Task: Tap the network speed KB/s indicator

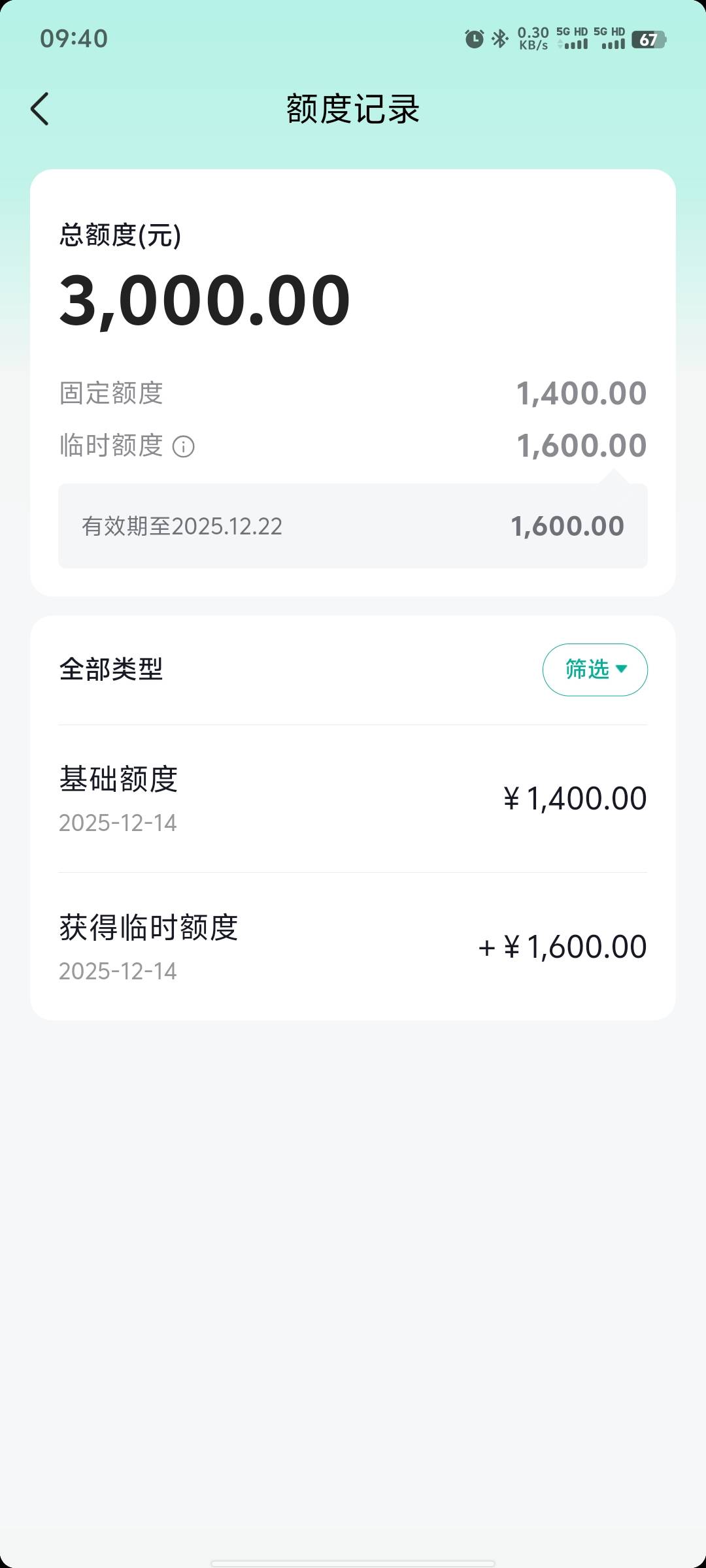Action: (x=533, y=39)
